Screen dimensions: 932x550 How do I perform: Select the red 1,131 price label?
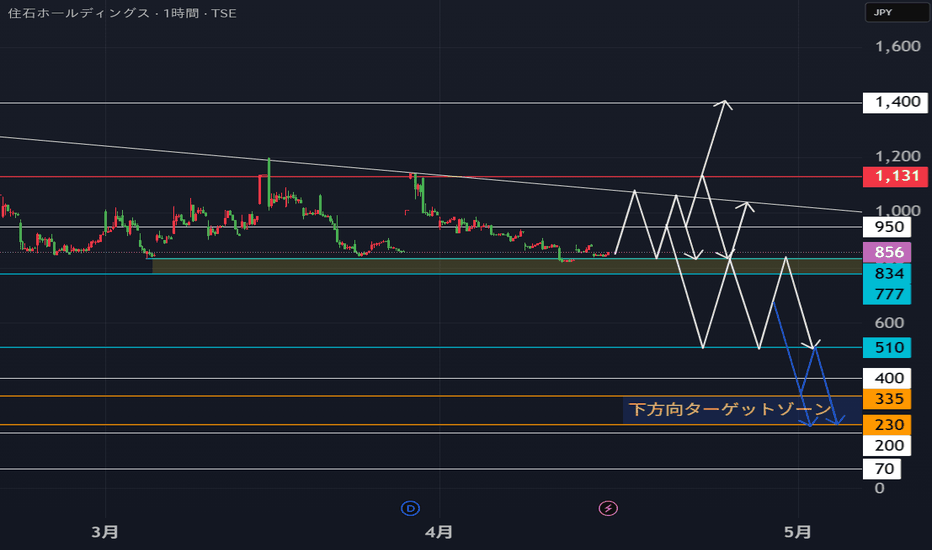[x=895, y=177]
